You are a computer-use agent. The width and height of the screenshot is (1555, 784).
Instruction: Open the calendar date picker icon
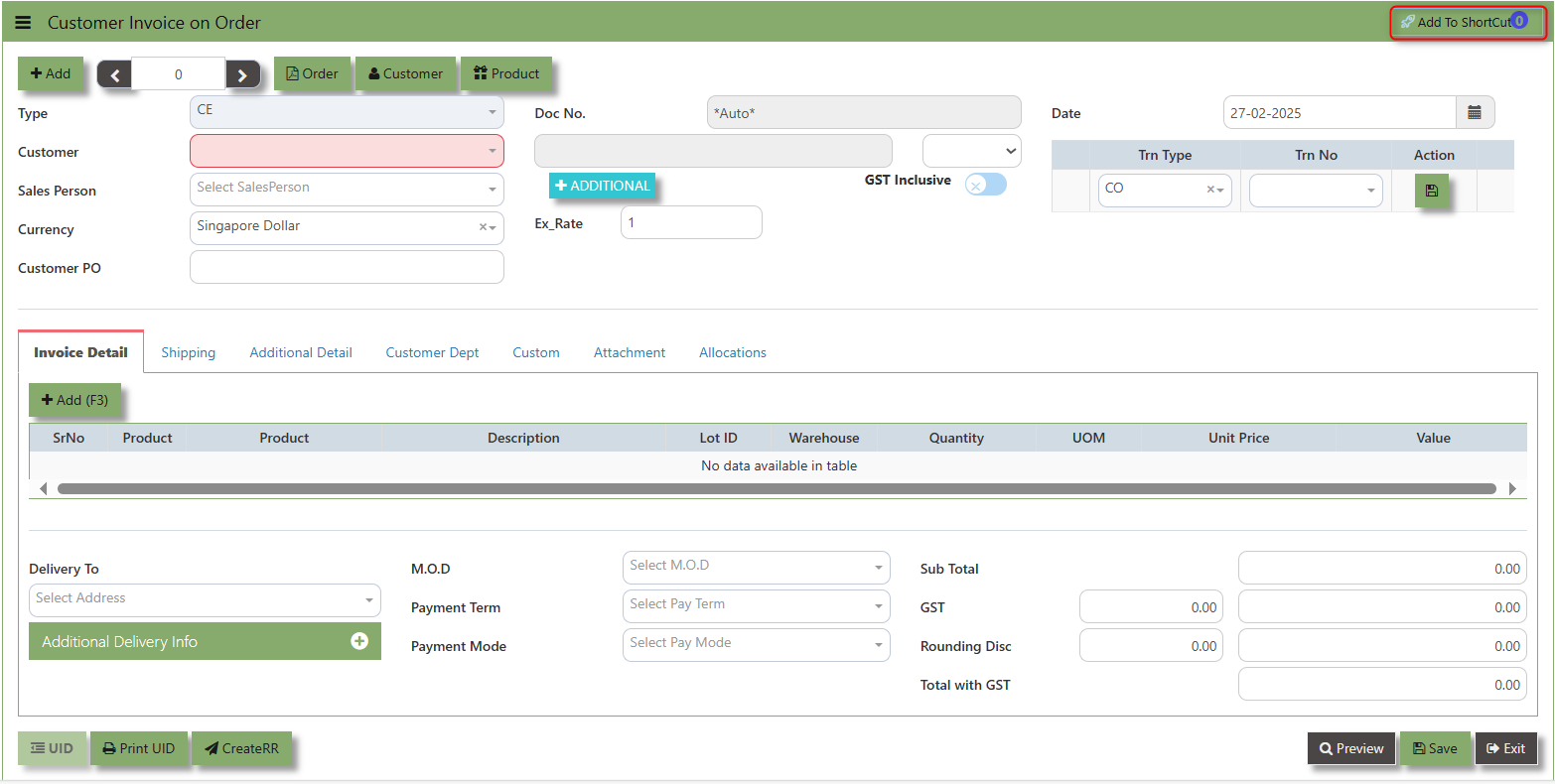tap(1475, 112)
